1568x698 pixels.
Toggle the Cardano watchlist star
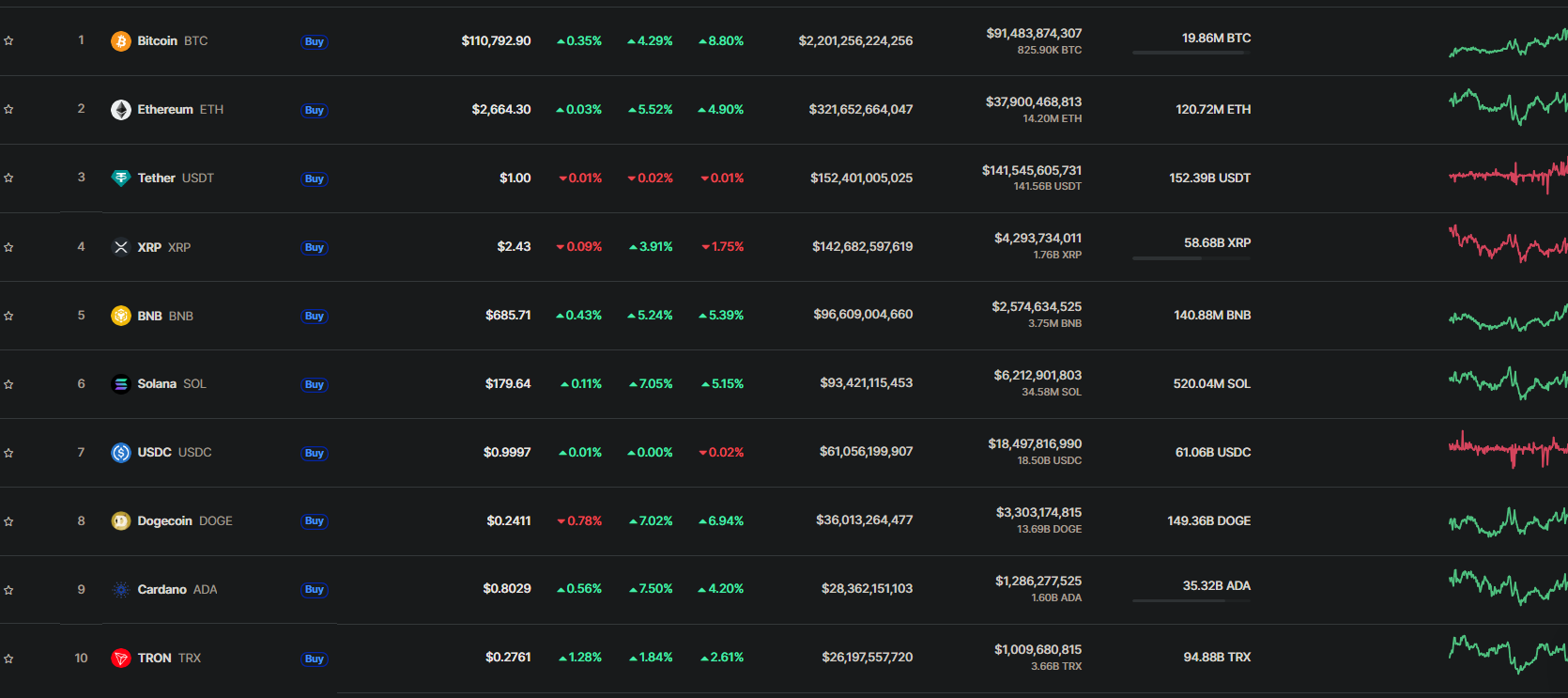8,590
